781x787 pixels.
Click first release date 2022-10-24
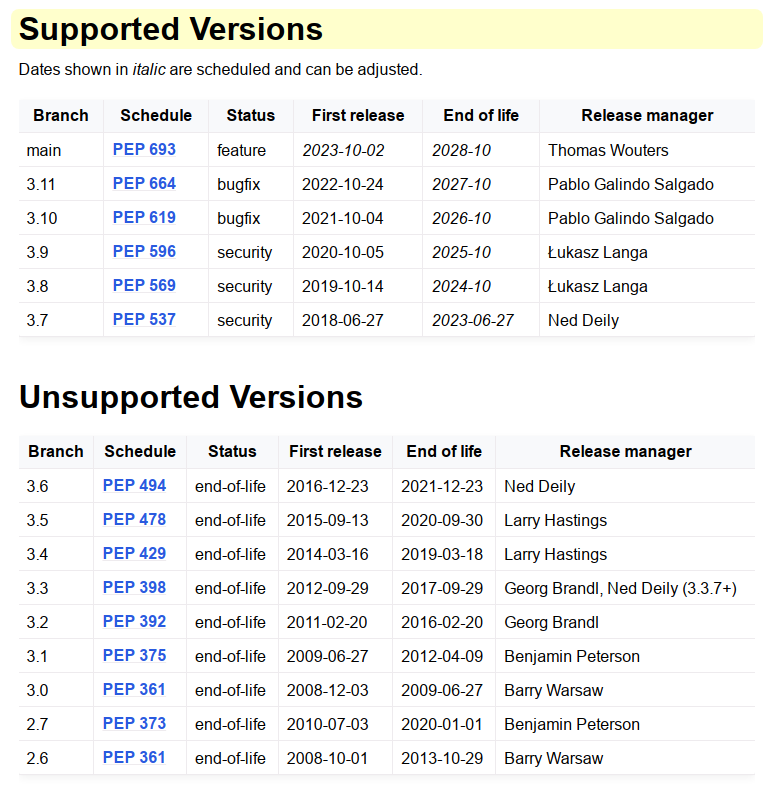click(343, 184)
